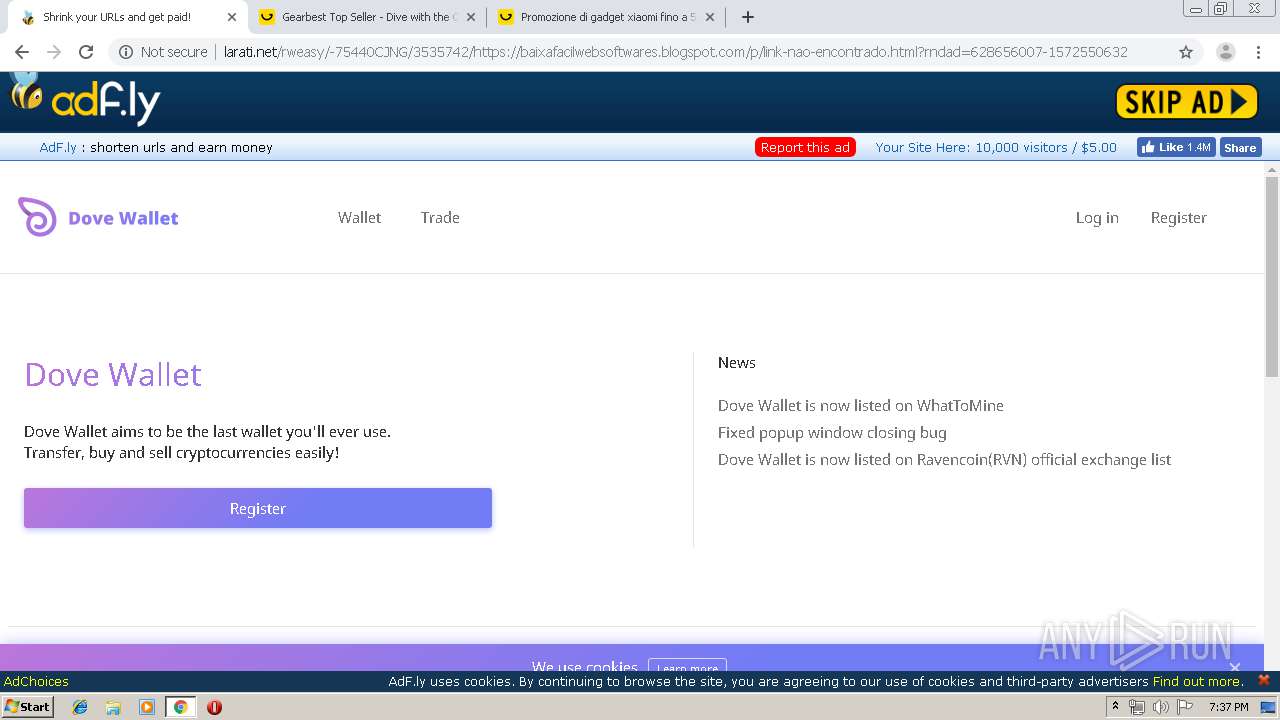This screenshot has width=1280, height=720.
Task: Open the Chrome profile avatar
Action: click(1225, 52)
